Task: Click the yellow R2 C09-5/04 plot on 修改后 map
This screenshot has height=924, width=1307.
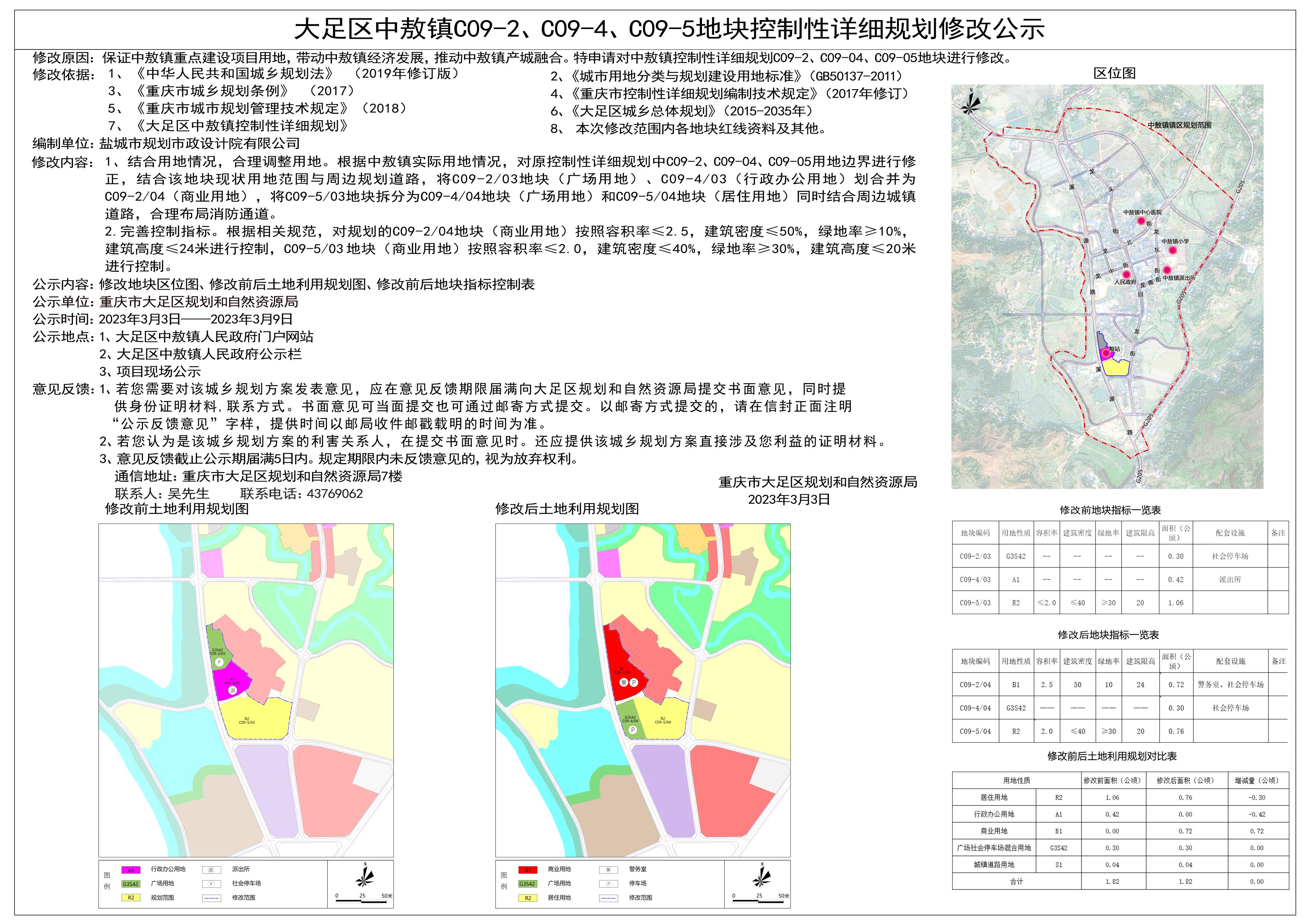Action: (x=663, y=719)
